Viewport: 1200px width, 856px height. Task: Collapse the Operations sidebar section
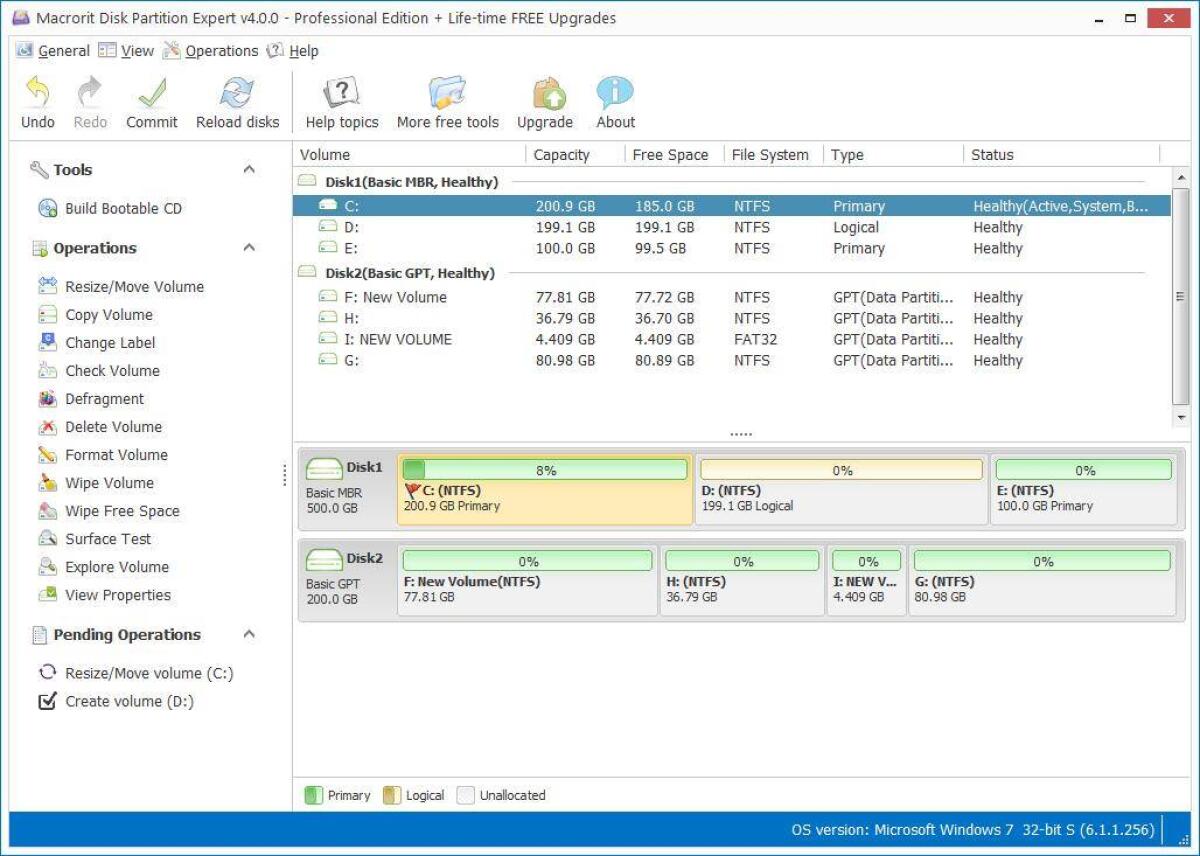pos(250,248)
